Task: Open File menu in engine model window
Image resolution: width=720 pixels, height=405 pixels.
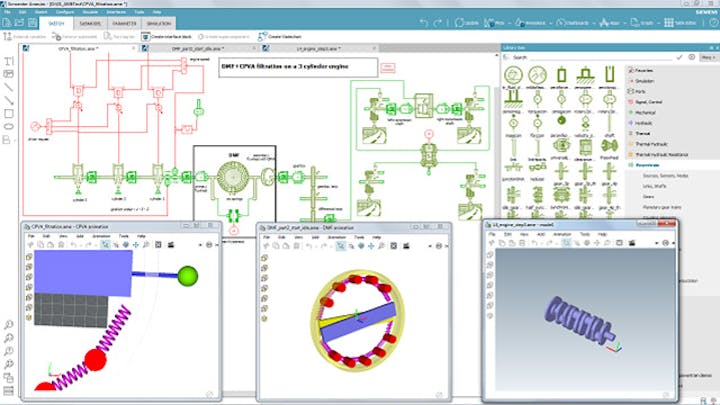Action: tap(493, 234)
